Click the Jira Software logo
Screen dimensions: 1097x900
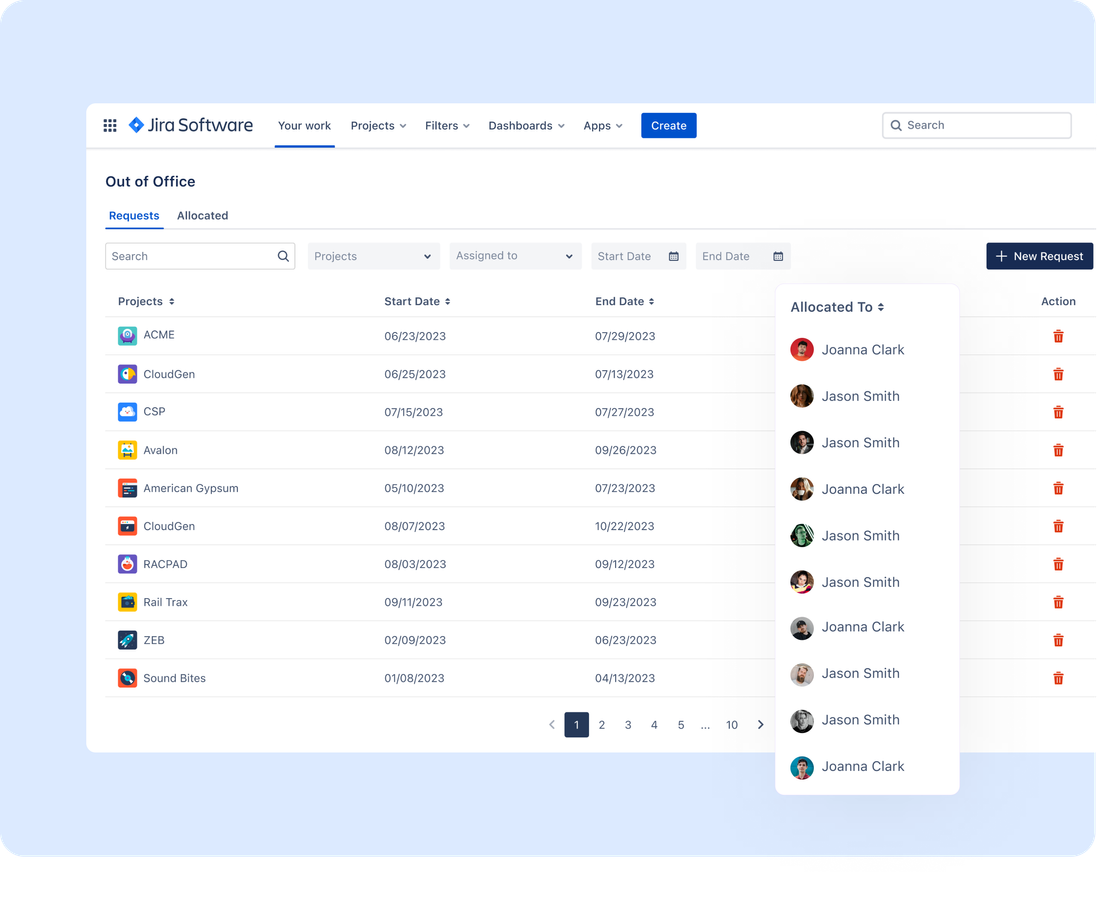click(x=191, y=125)
